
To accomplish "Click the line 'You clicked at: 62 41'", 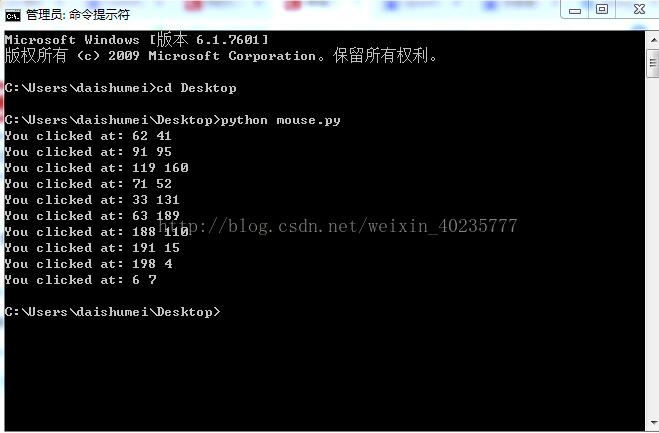I will [88, 136].
